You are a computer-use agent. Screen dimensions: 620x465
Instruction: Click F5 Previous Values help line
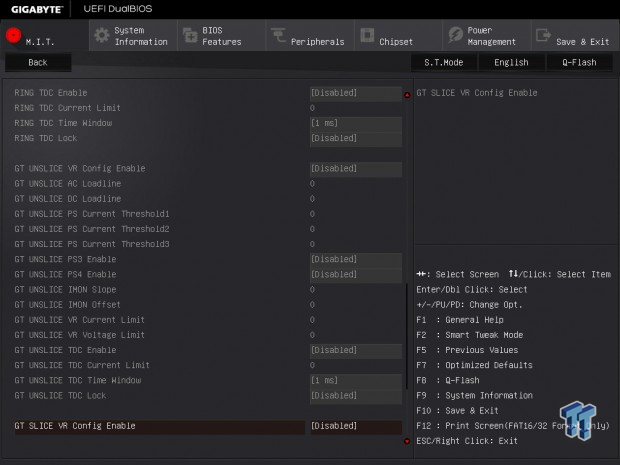click(x=467, y=350)
